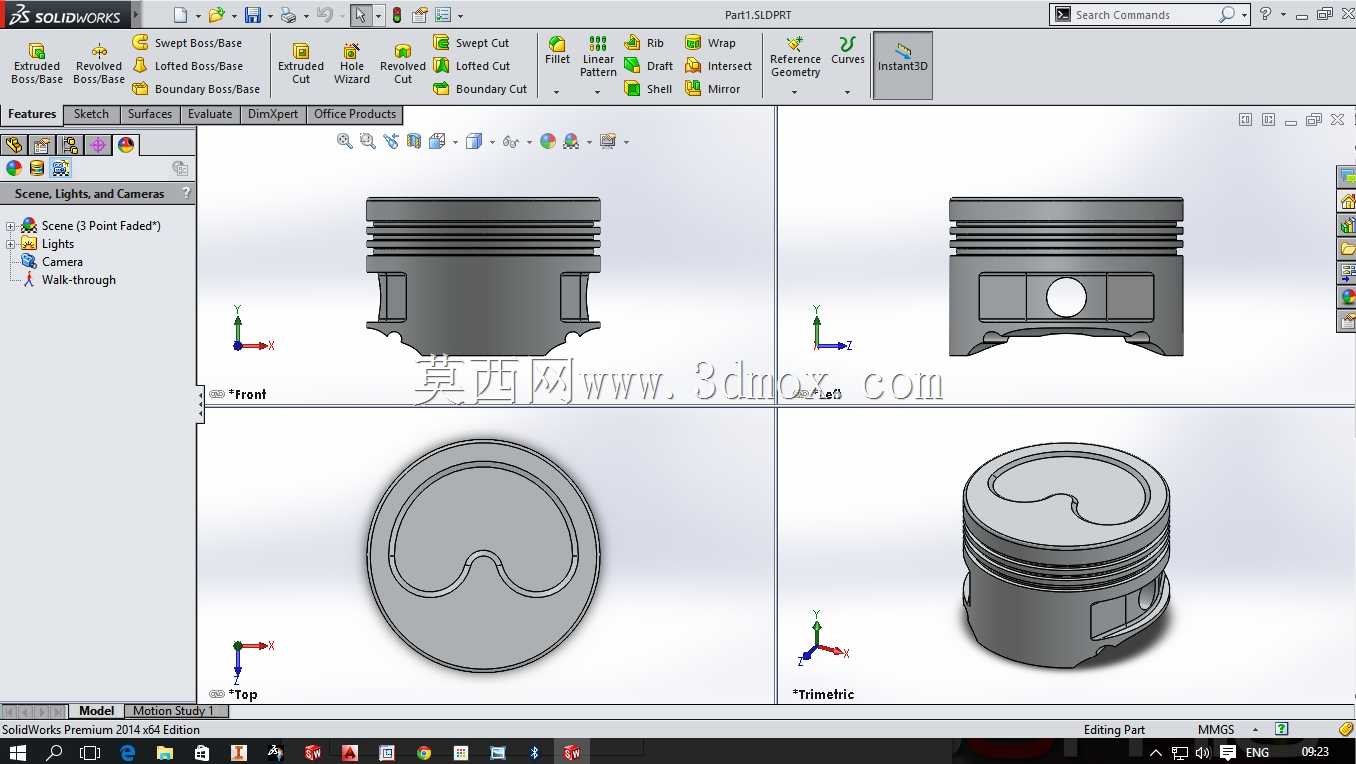
Task: Start the Linear Pattern tool
Action: tap(598, 56)
